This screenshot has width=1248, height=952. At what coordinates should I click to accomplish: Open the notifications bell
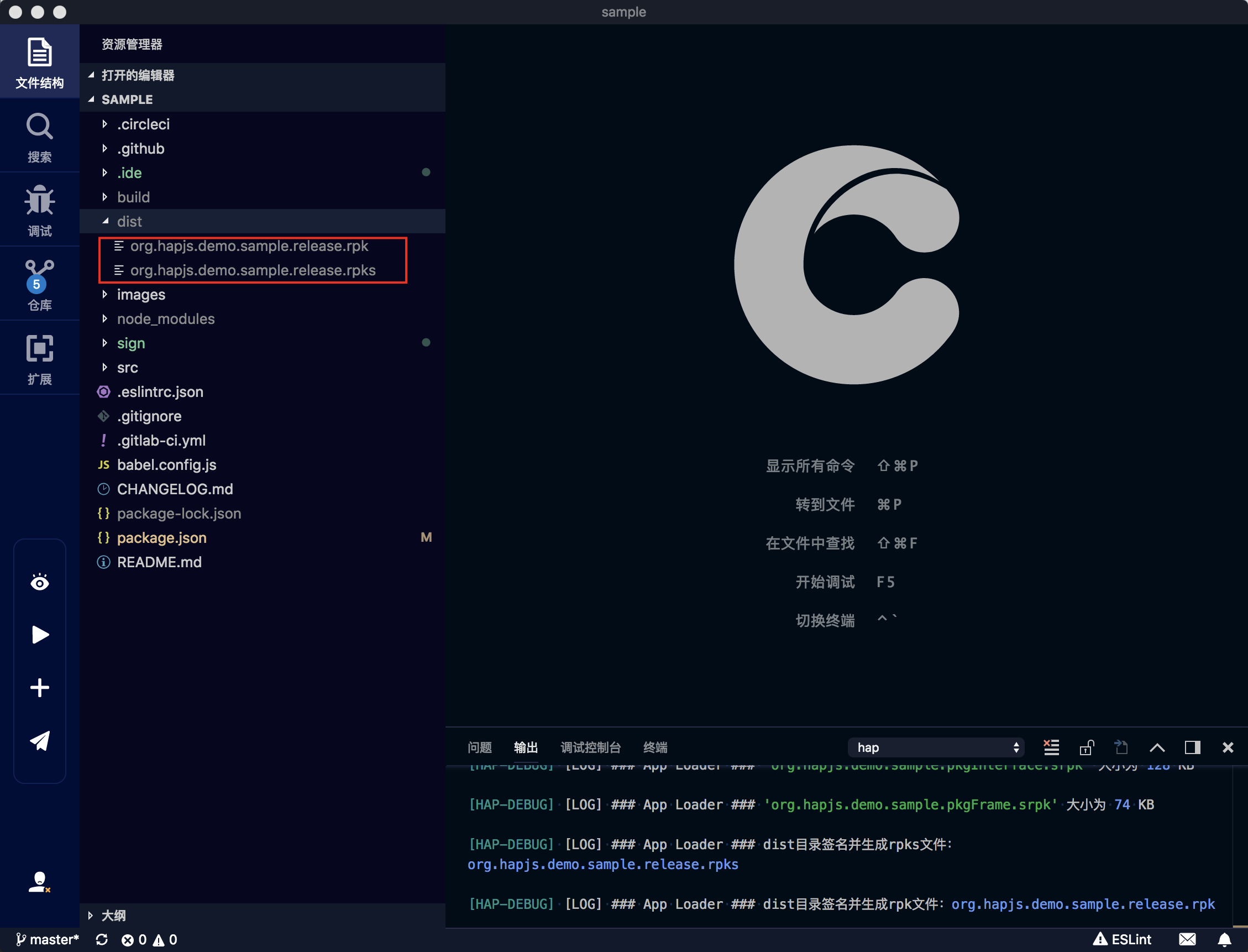(x=1224, y=939)
